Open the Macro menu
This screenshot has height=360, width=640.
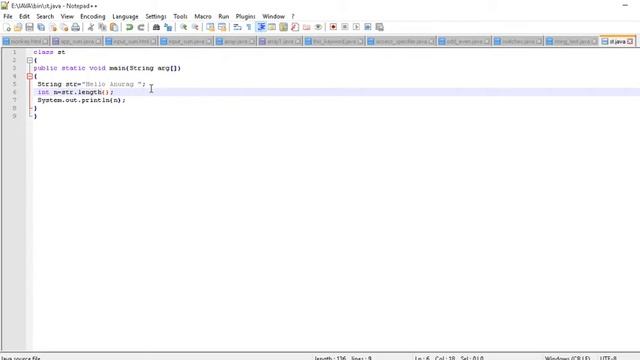pyautogui.click(x=203, y=16)
